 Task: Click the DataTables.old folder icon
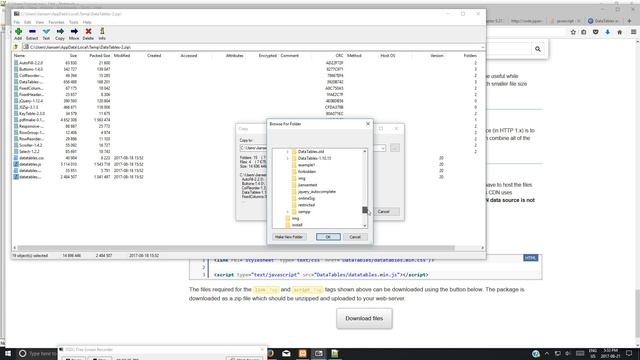[294, 151]
